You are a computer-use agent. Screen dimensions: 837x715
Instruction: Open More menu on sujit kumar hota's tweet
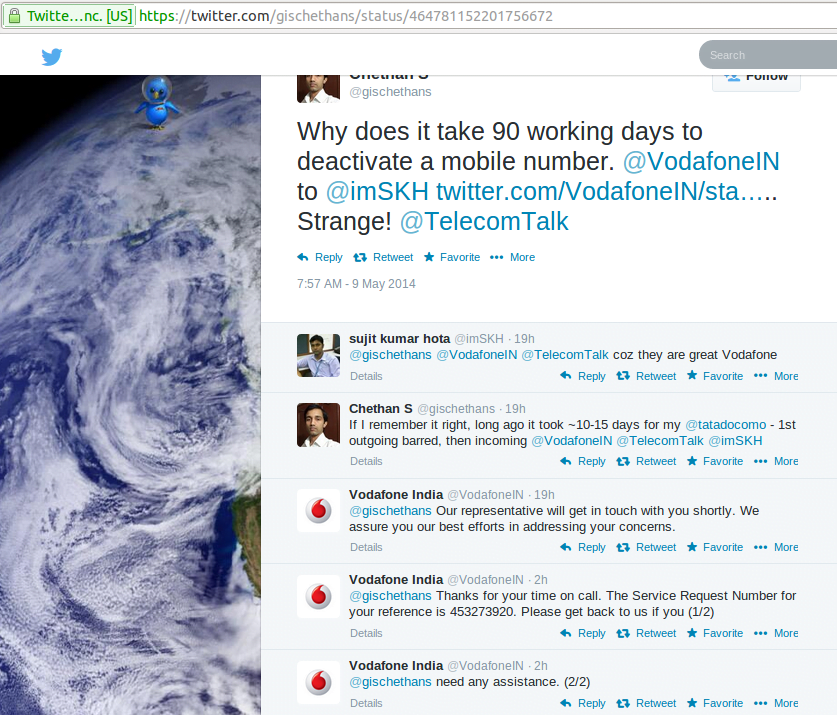(776, 376)
